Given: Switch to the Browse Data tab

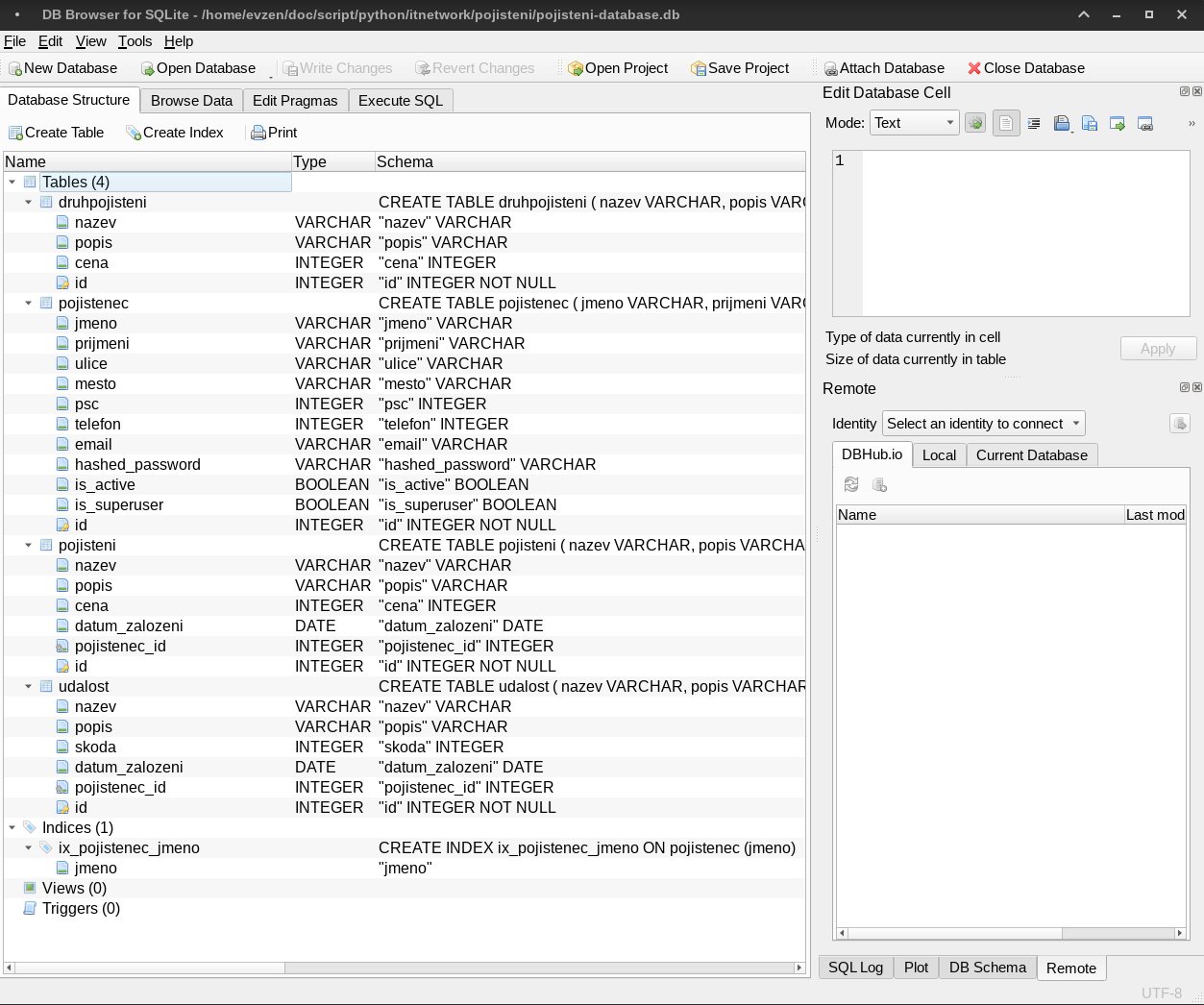Looking at the screenshot, I should click(x=191, y=101).
